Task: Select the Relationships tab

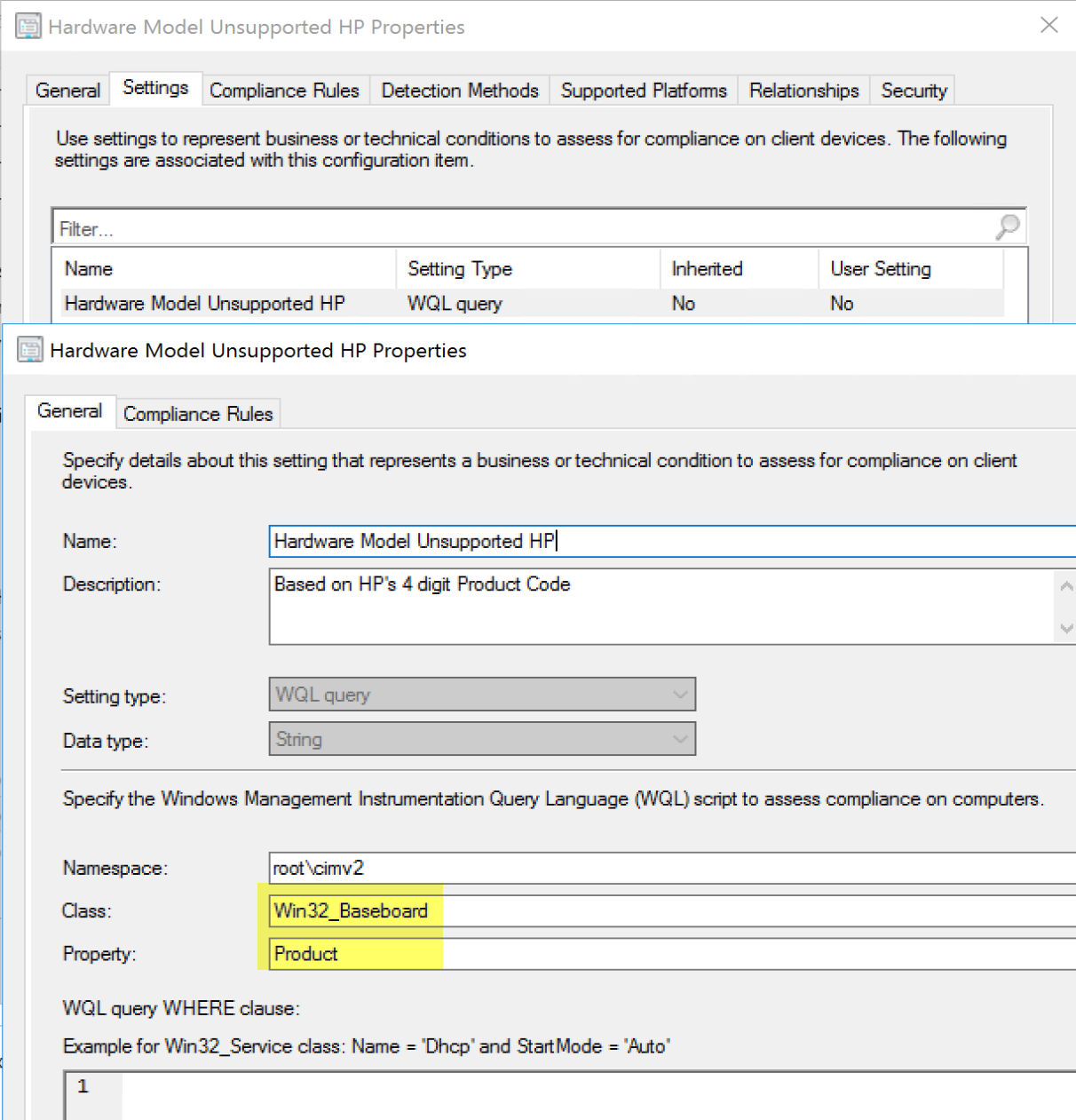Action: coord(803,91)
